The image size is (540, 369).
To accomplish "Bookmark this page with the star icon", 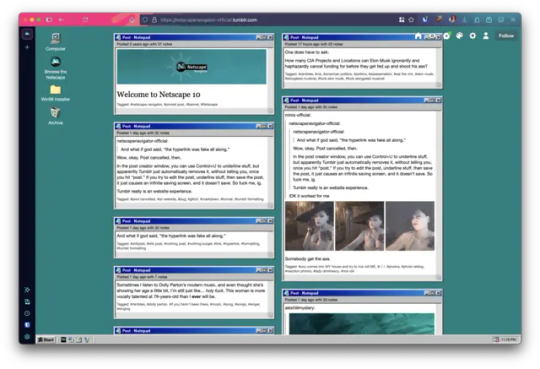I will pyautogui.click(x=411, y=20).
